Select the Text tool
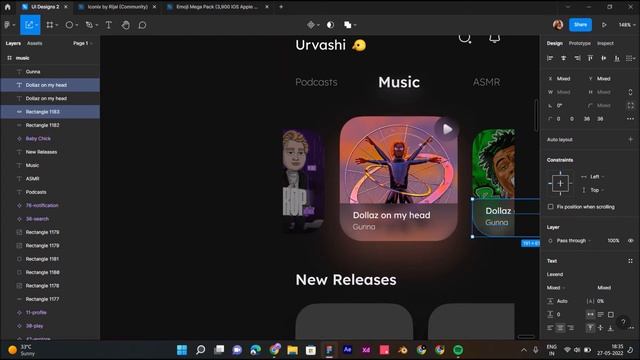The width and height of the screenshot is (640, 360). coord(109,25)
